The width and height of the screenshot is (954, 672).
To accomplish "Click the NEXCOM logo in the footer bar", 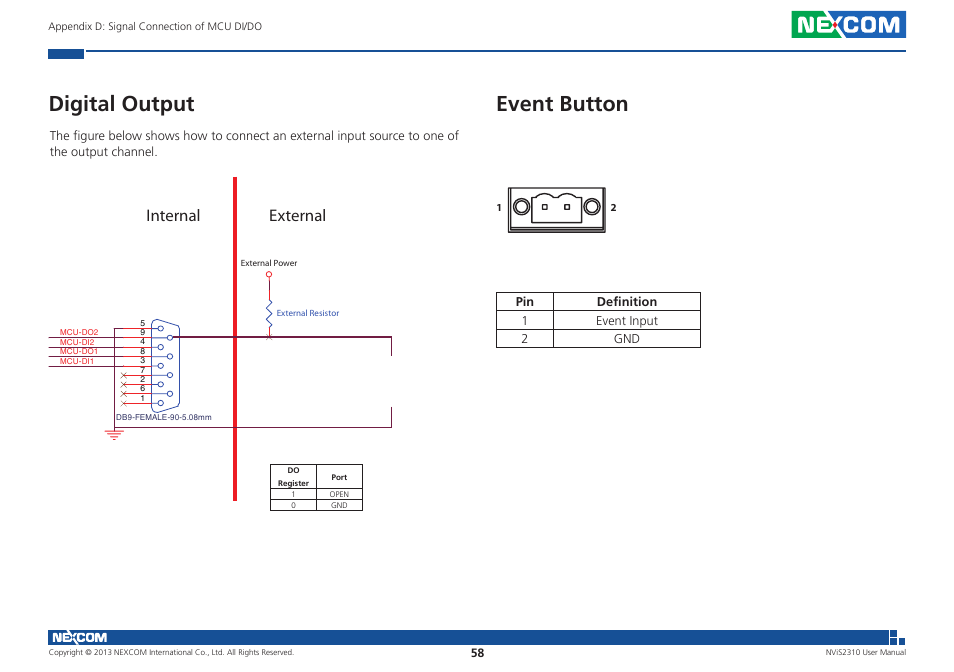I will pos(79,637).
